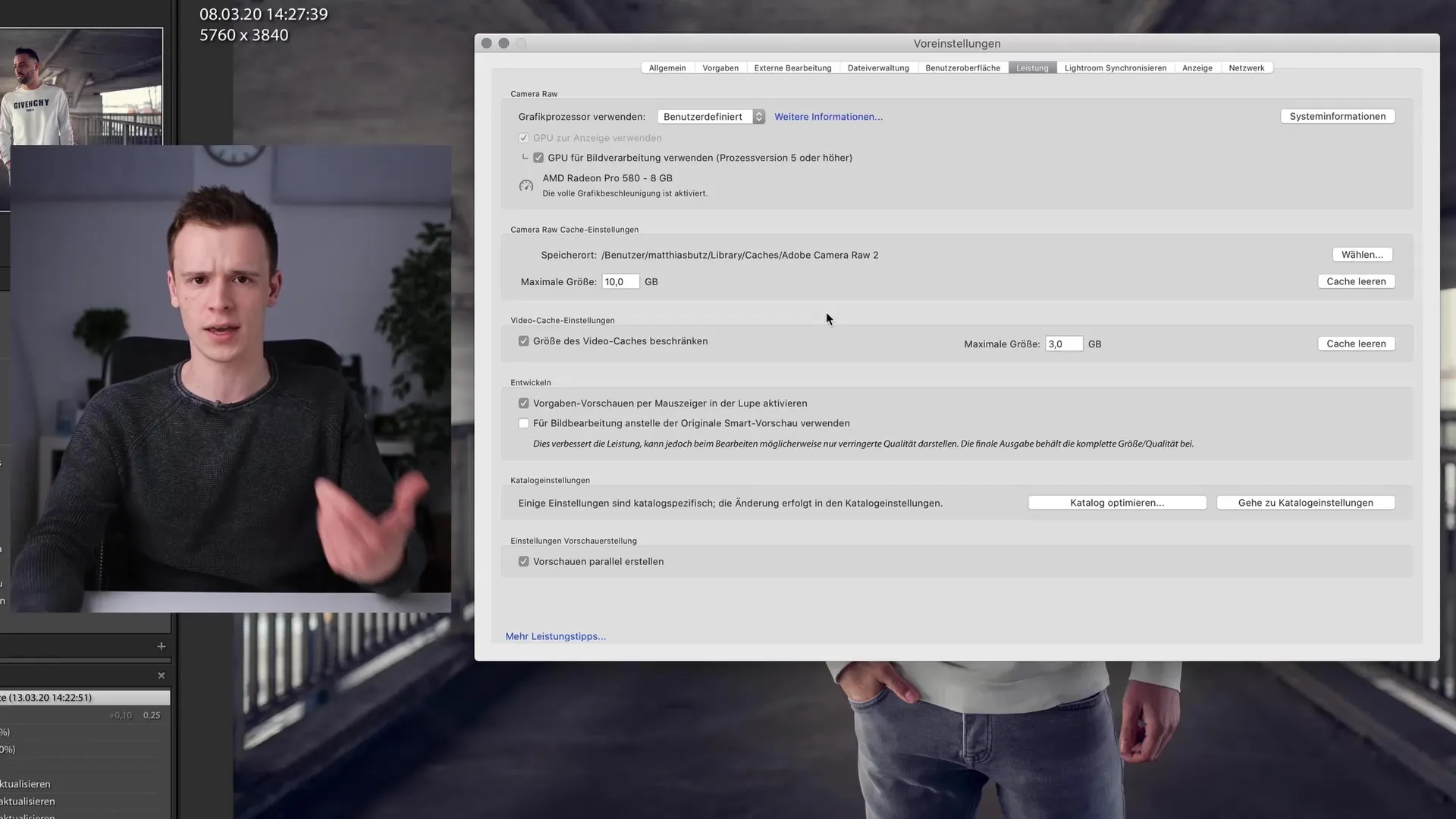Click the X icon in left panel

161,675
